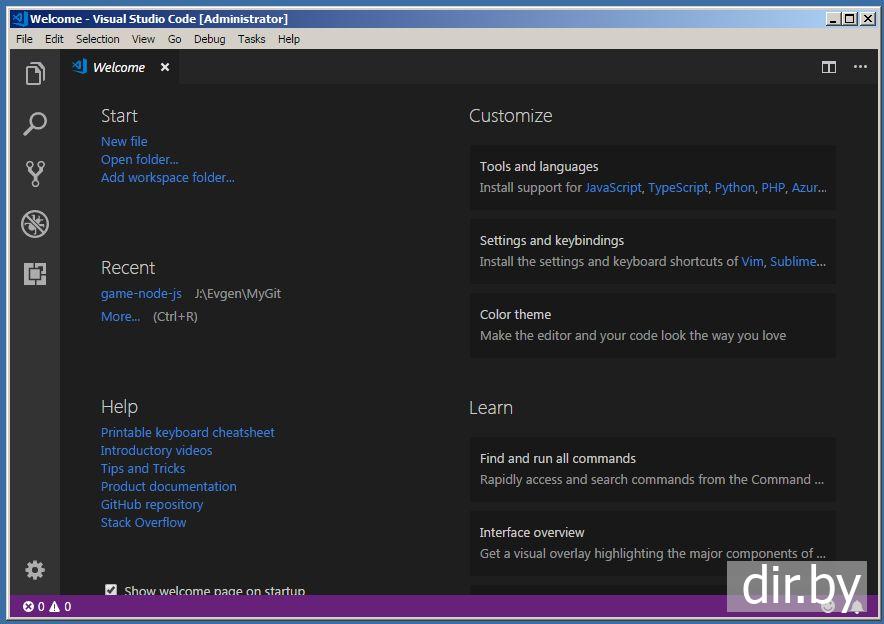Expand More recent items link
The width and height of the screenshot is (884, 624).
(120, 317)
